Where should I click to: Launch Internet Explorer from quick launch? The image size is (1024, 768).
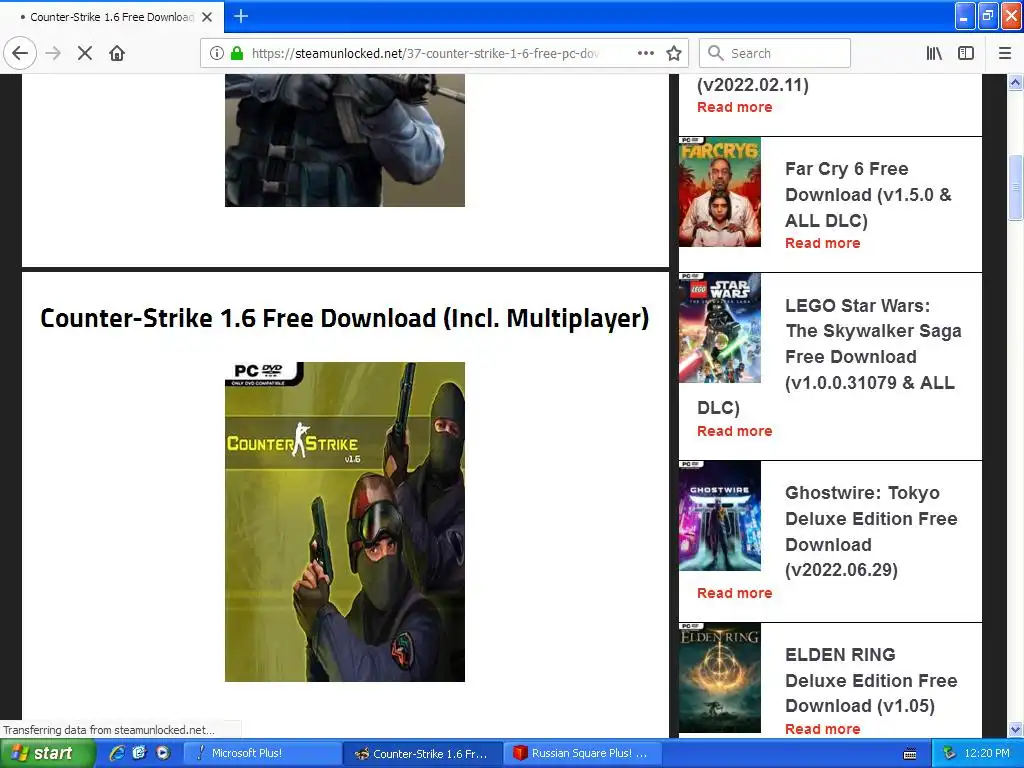[117, 753]
